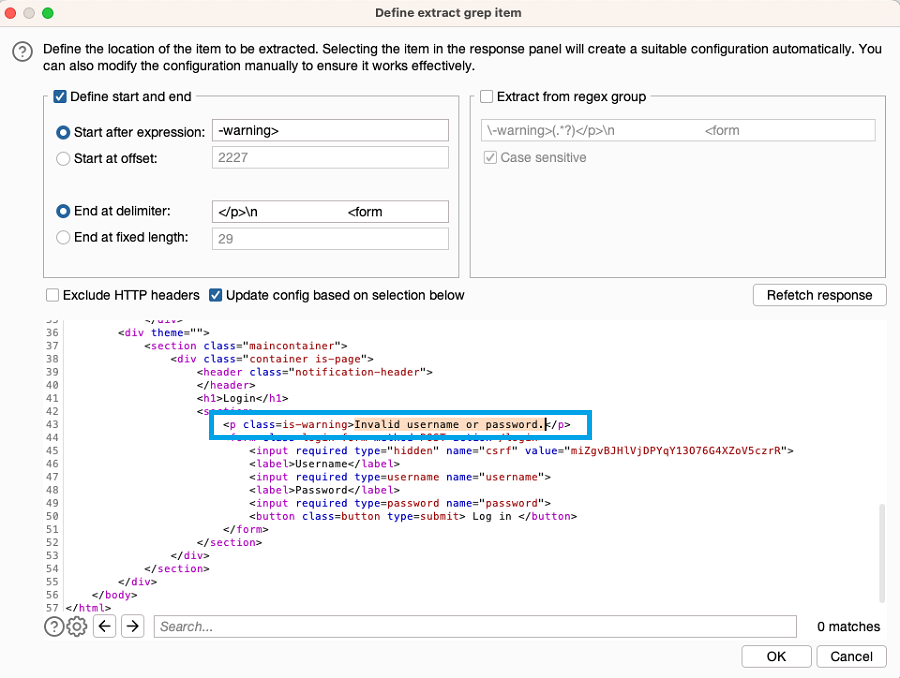Select Start after expression radio button
The image size is (900, 678).
click(x=63, y=133)
